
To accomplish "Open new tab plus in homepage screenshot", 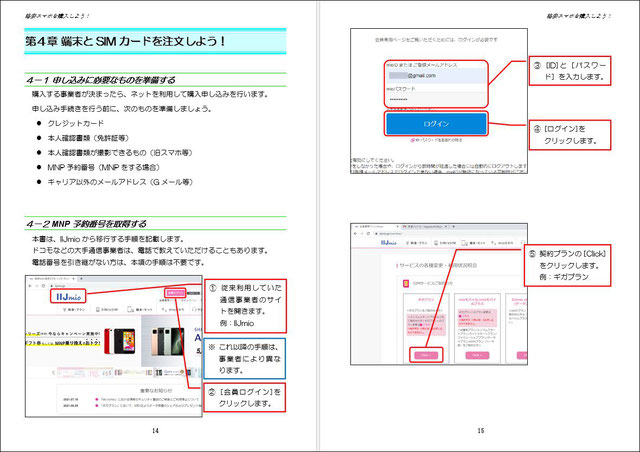I will click(x=81, y=278).
